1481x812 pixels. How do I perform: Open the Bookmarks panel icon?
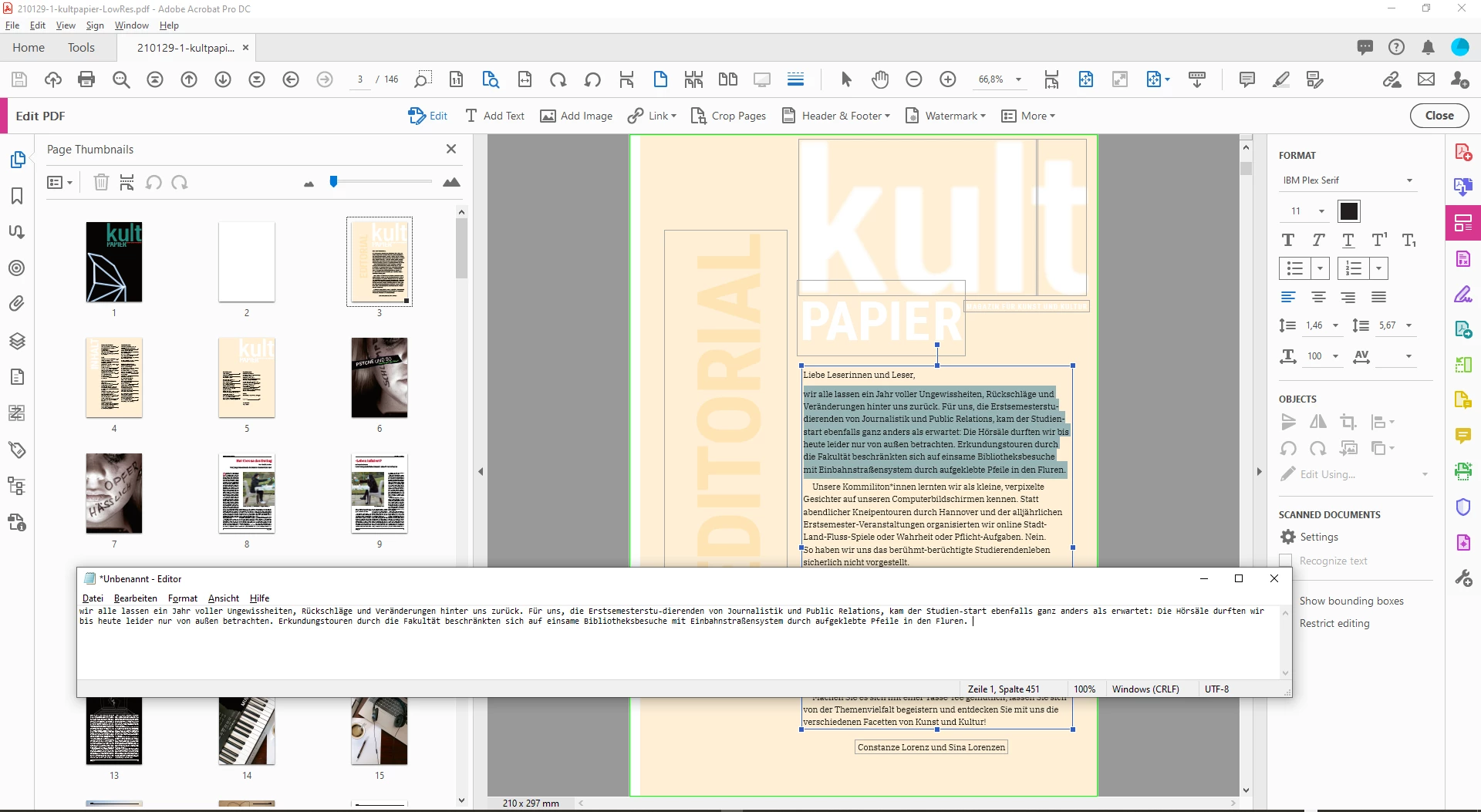(17, 196)
